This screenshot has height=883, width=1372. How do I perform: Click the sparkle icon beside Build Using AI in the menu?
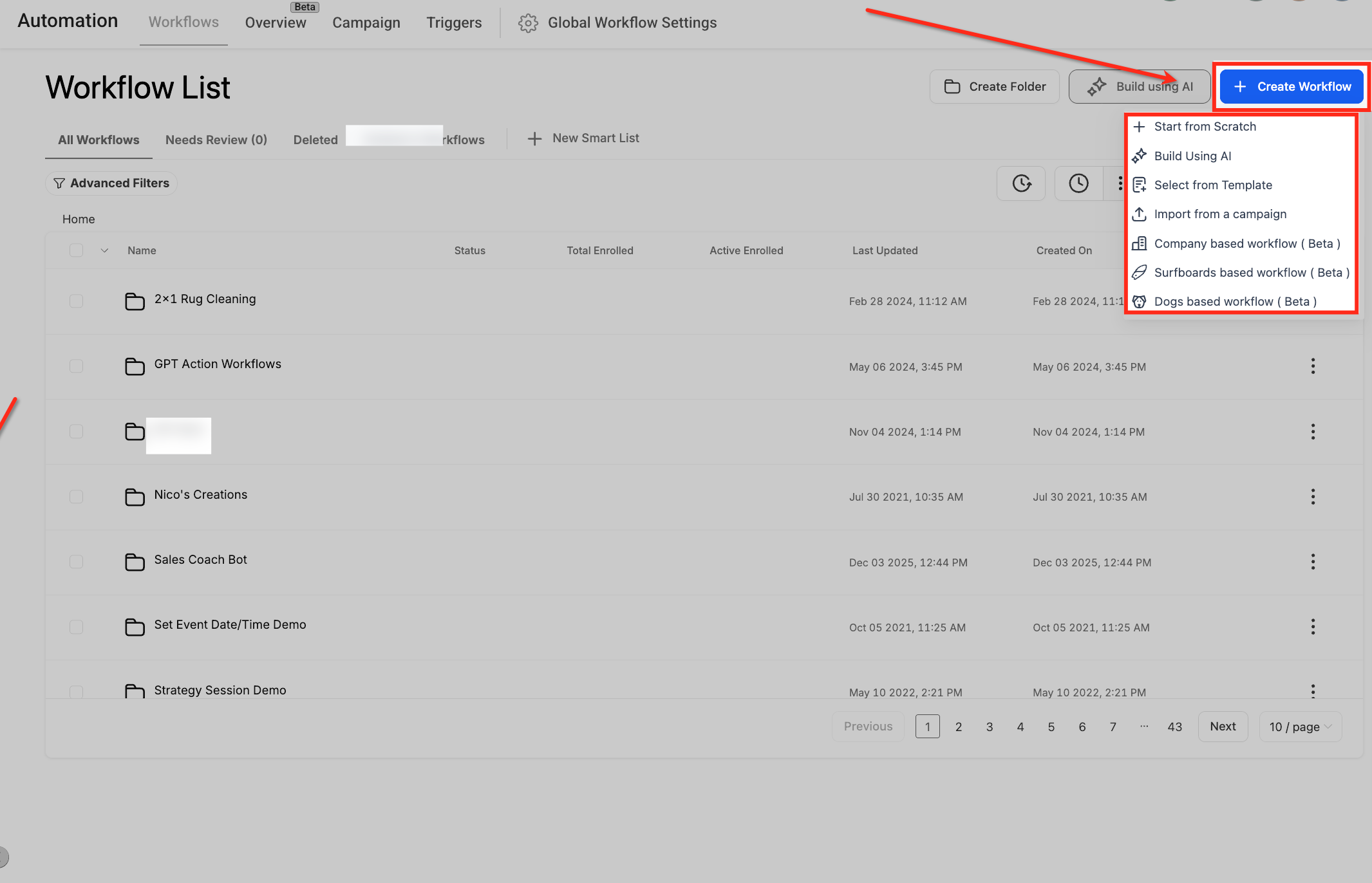(x=1139, y=156)
